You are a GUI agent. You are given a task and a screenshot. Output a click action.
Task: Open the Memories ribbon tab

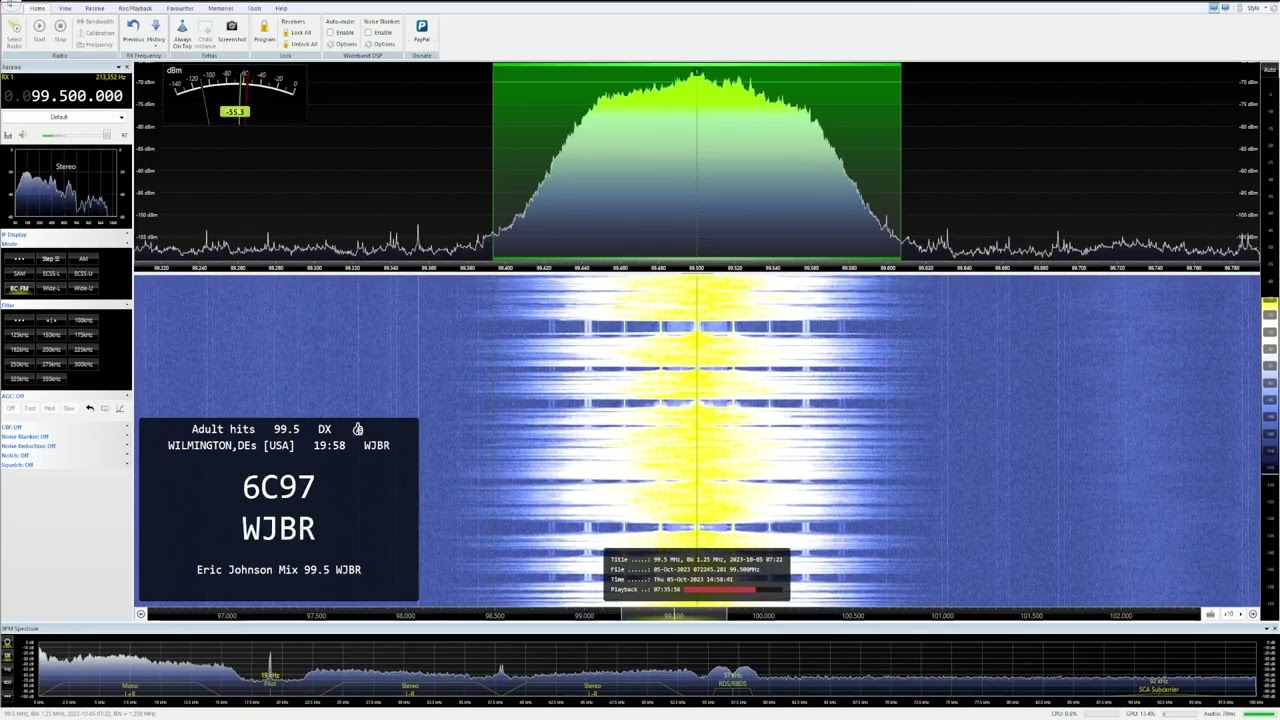click(x=221, y=8)
